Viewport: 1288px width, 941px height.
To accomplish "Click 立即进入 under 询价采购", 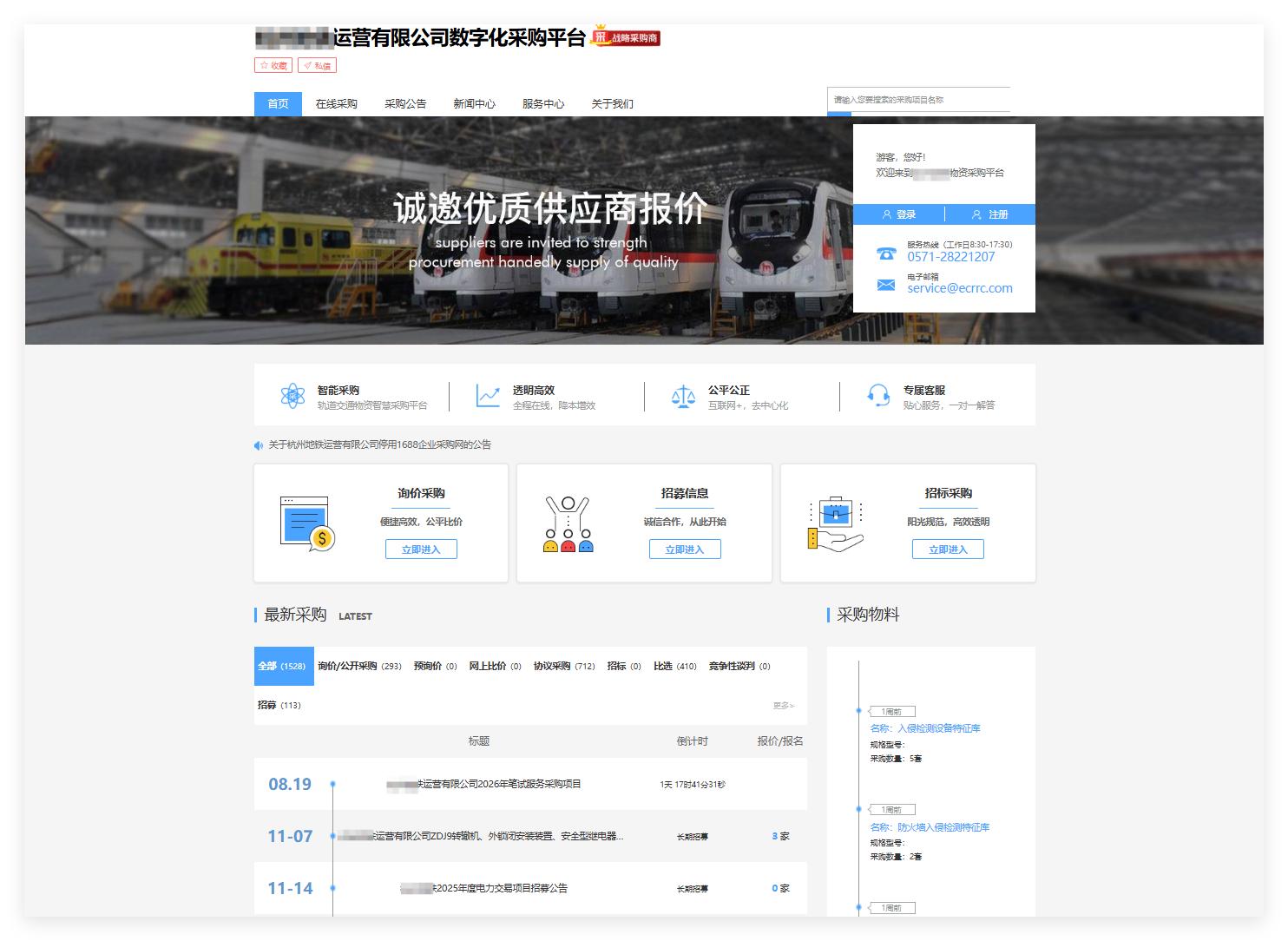I will point(421,549).
